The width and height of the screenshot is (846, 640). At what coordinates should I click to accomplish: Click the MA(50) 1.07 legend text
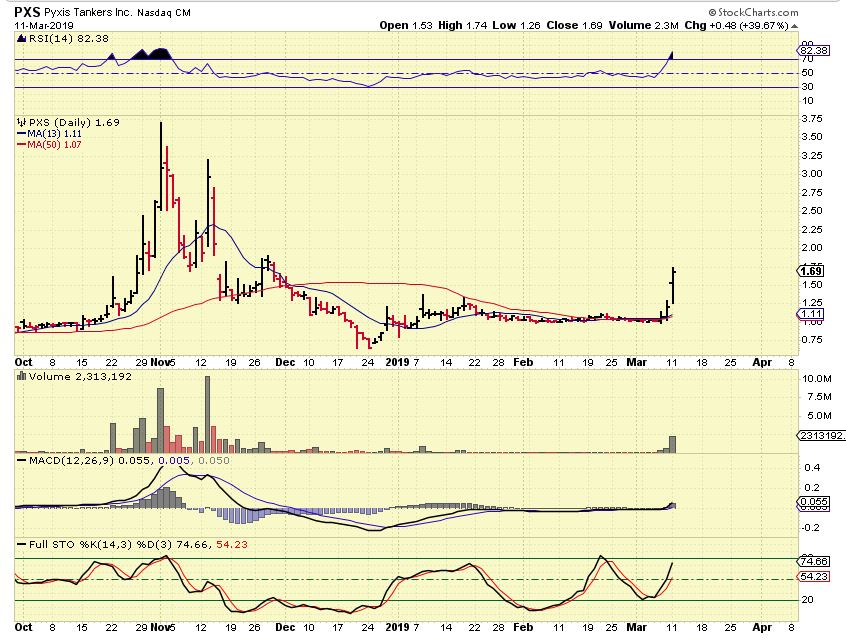(x=54, y=145)
